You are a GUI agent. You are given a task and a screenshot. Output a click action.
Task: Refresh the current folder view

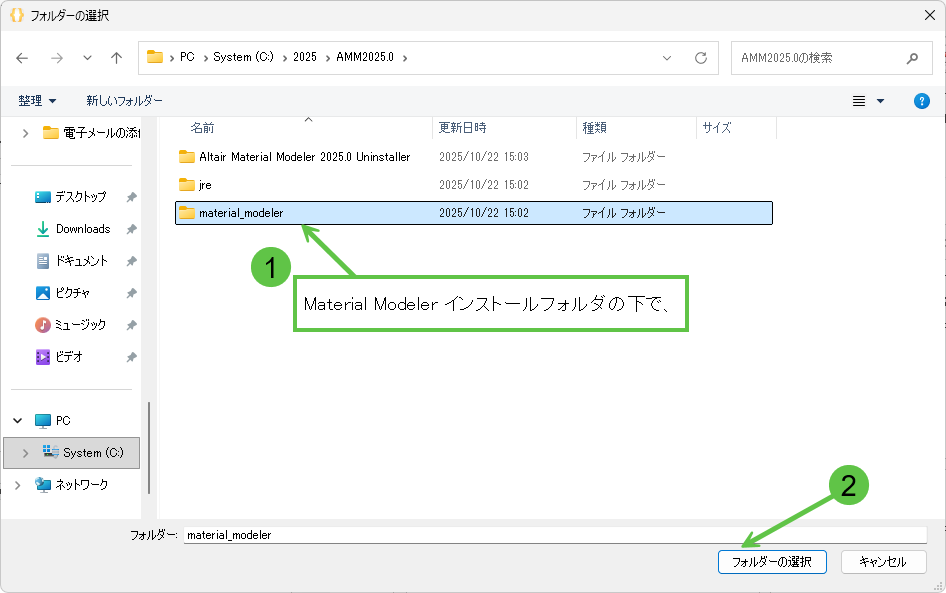[x=700, y=58]
